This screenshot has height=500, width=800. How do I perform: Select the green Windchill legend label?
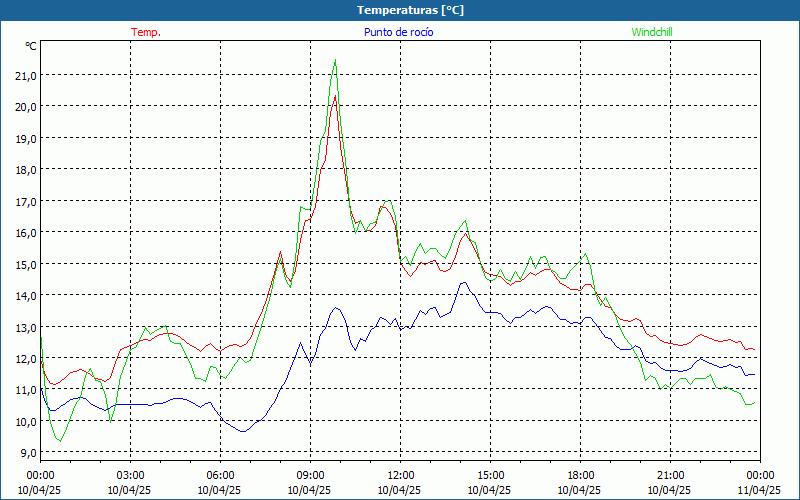652,32
